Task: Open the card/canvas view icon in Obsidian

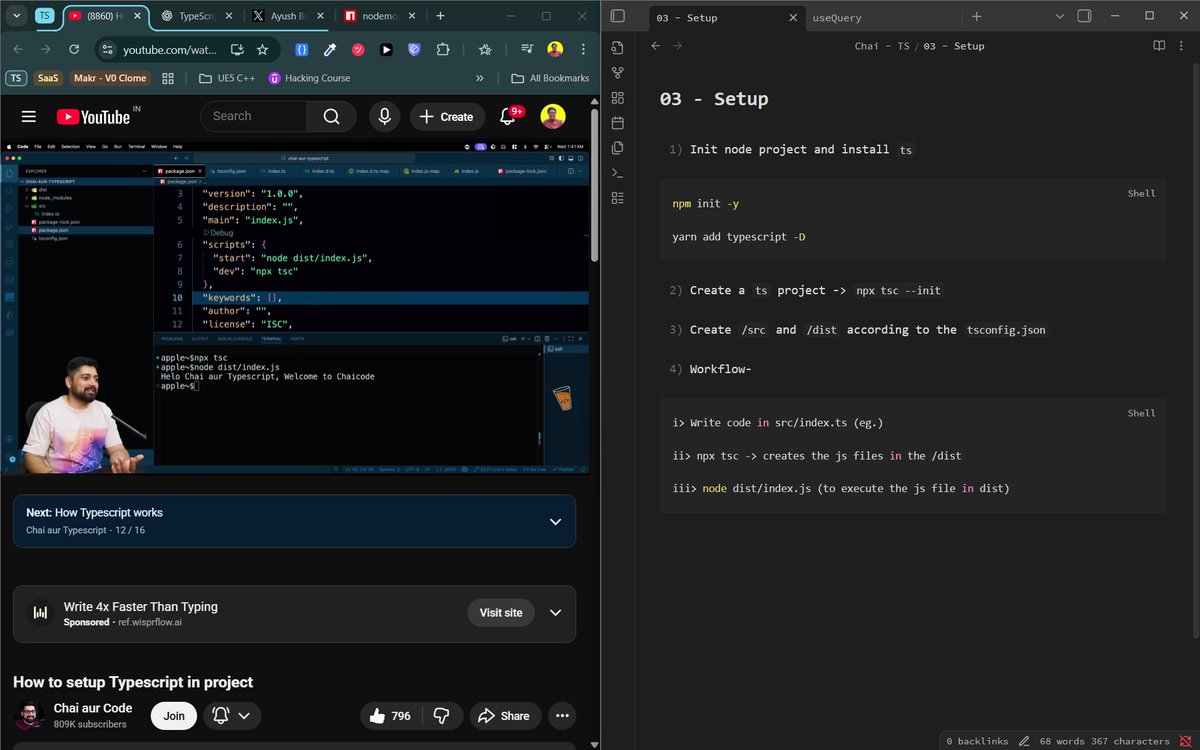Action: point(617,97)
